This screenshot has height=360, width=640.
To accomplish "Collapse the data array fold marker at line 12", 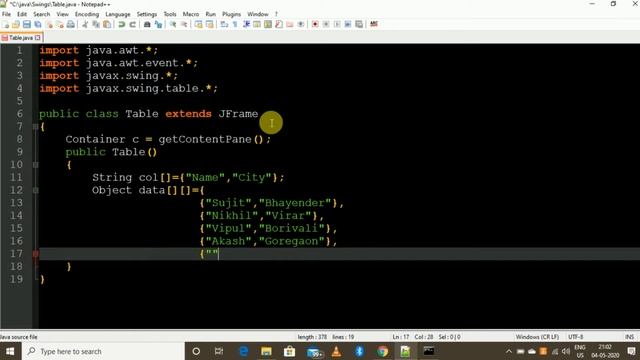I will pos(36,190).
